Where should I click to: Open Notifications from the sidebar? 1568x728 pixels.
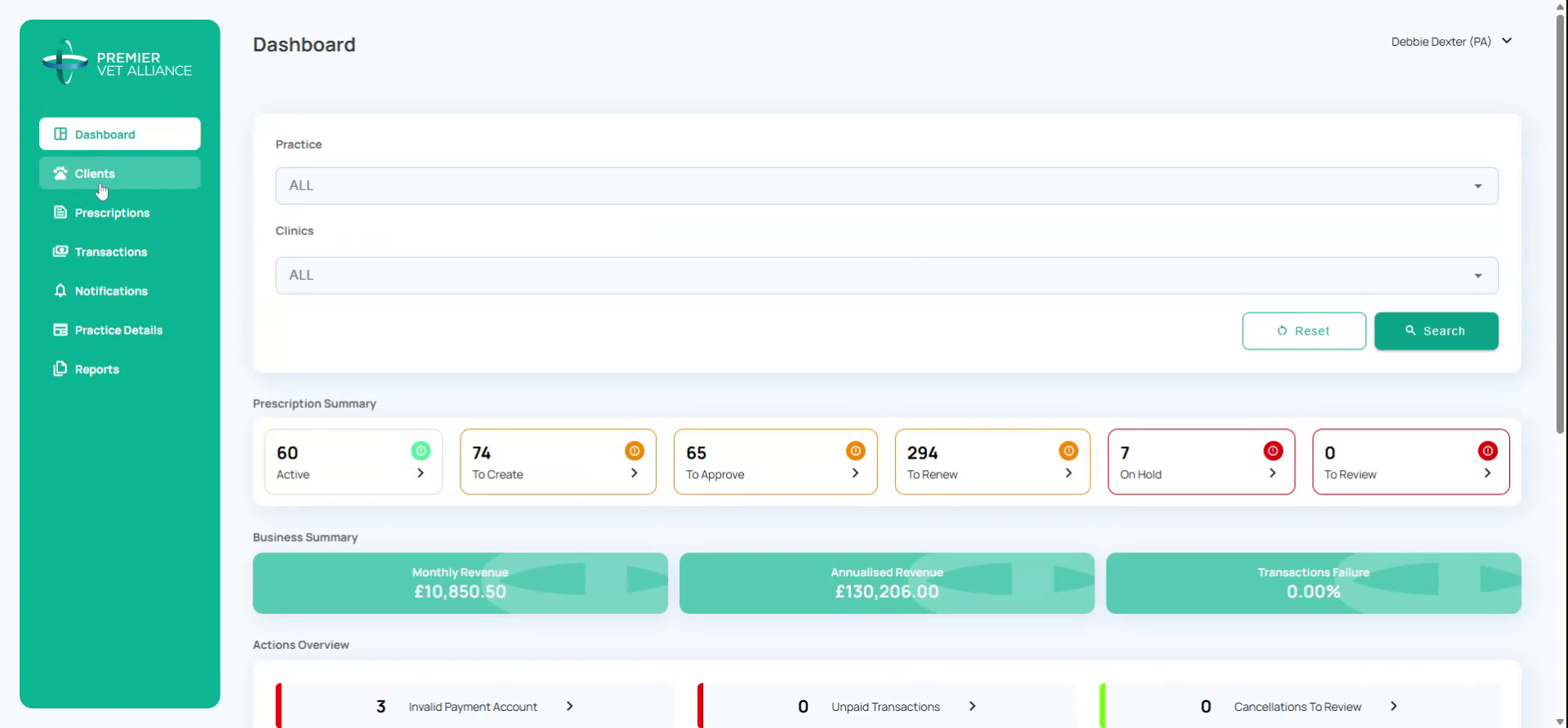pos(120,291)
